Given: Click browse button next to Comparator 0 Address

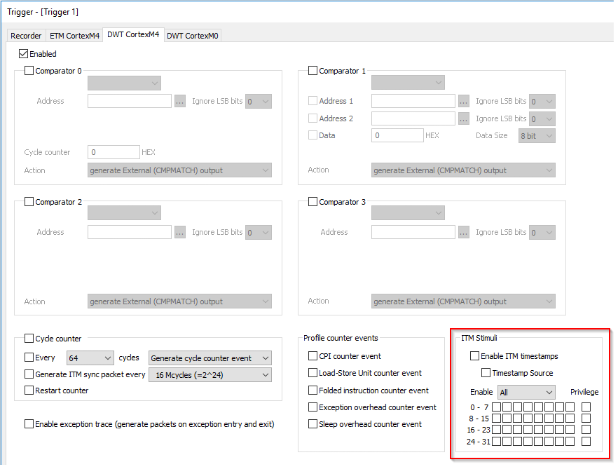Looking at the screenshot, I should (180, 101).
